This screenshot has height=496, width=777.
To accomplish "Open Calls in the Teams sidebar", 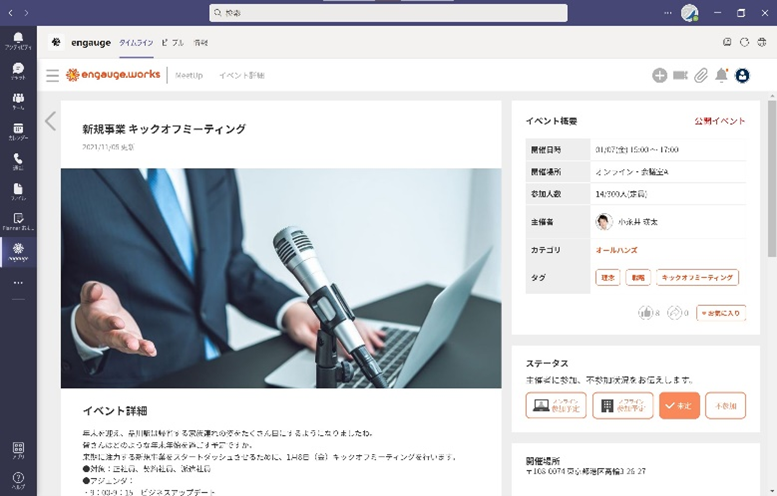I will 18,162.
